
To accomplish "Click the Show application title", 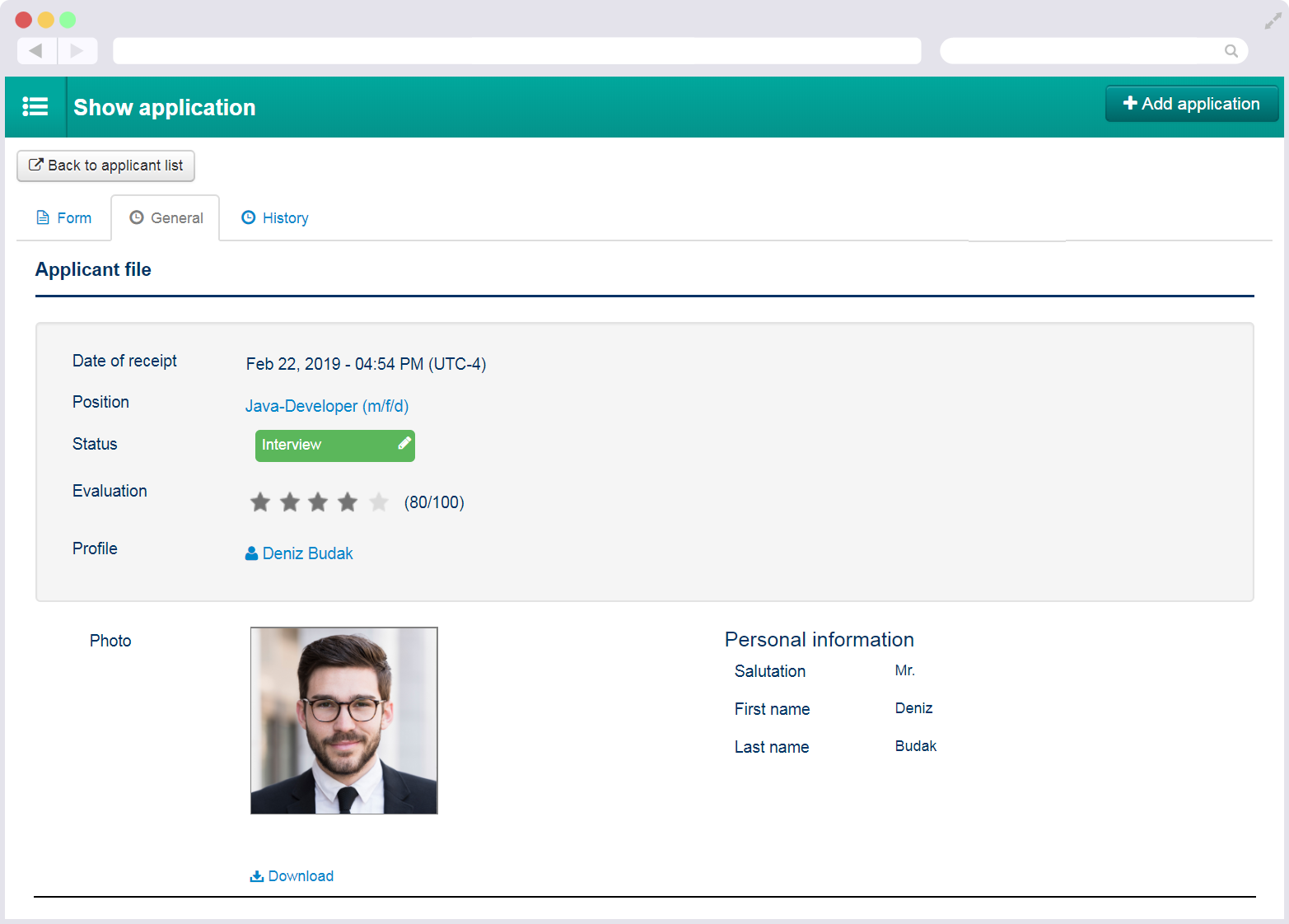I will [165, 108].
